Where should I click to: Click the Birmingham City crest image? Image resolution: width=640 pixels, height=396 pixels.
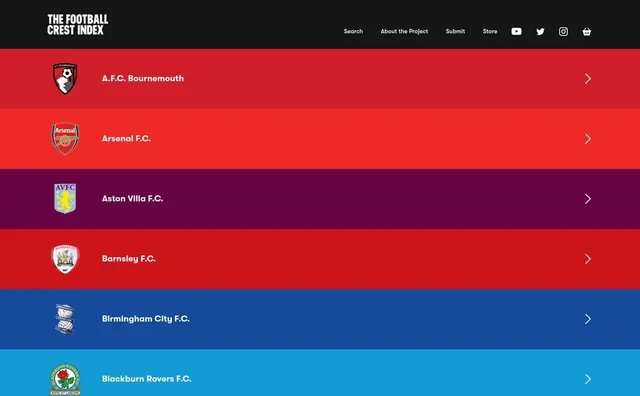click(65, 319)
